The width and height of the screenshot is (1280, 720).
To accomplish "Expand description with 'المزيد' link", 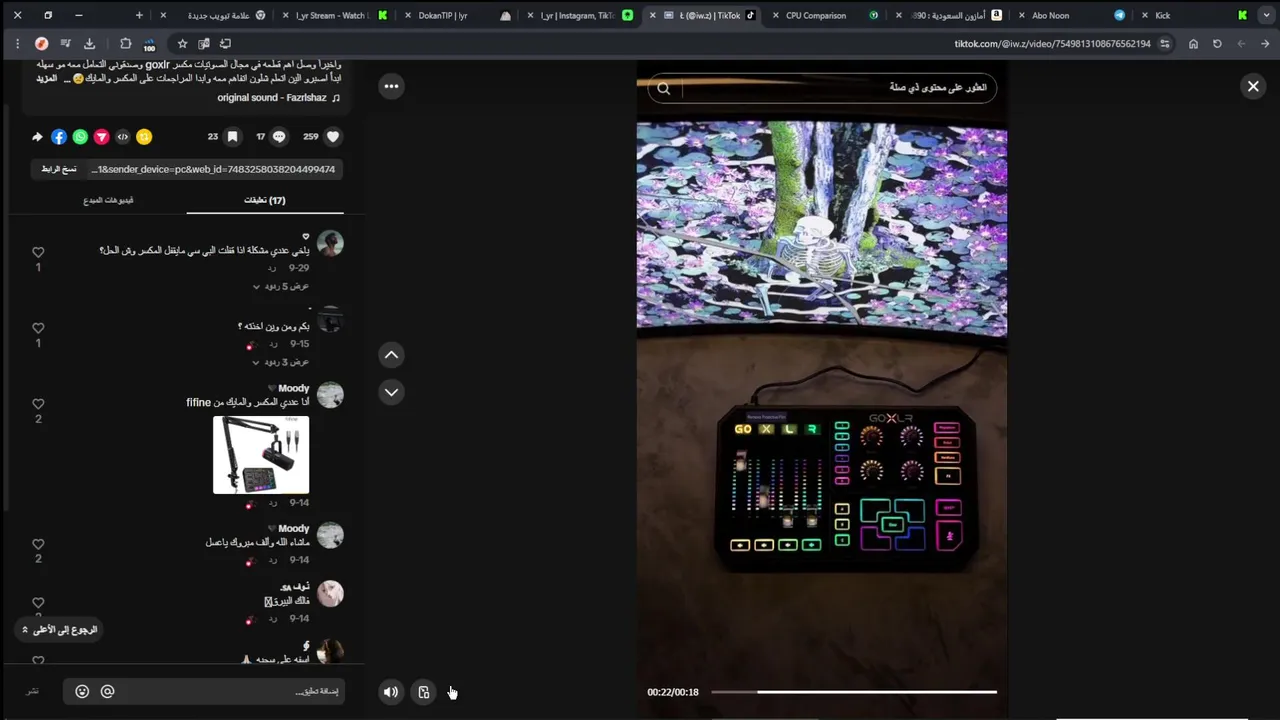I will [x=46, y=78].
